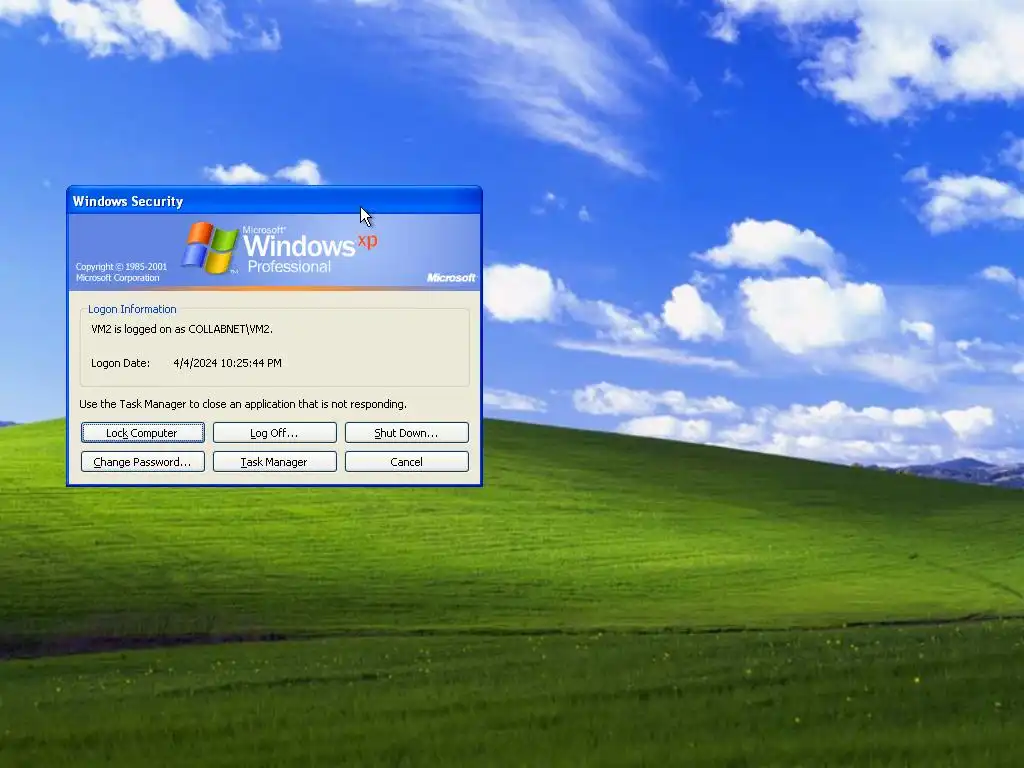The image size is (1024, 768).
Task: Click the Task Manager hint sentence
Action: point(243,404)
